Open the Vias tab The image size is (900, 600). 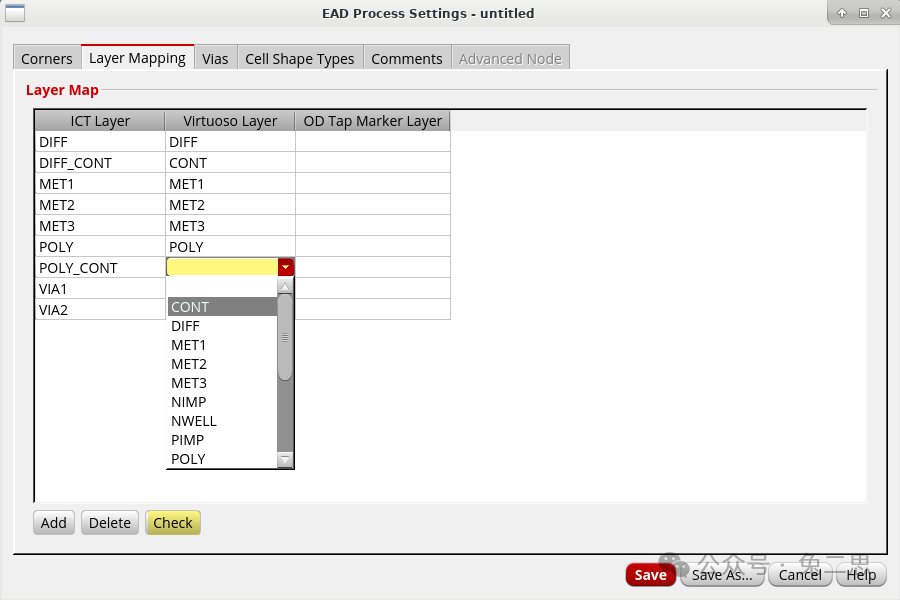(215, 59)
